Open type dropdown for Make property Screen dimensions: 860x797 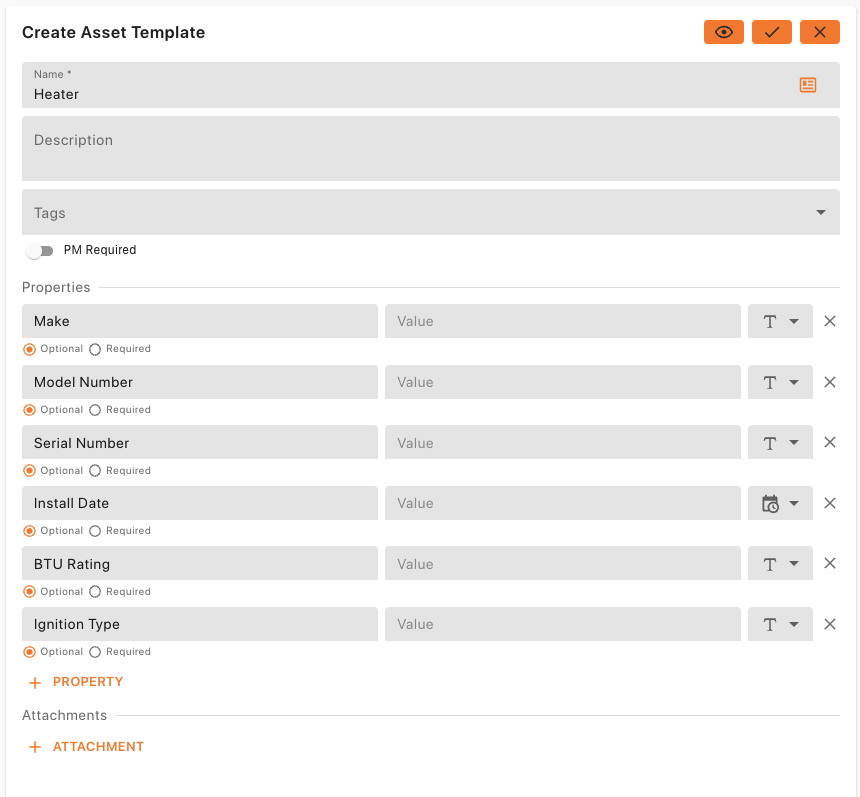tap(780, 321)
